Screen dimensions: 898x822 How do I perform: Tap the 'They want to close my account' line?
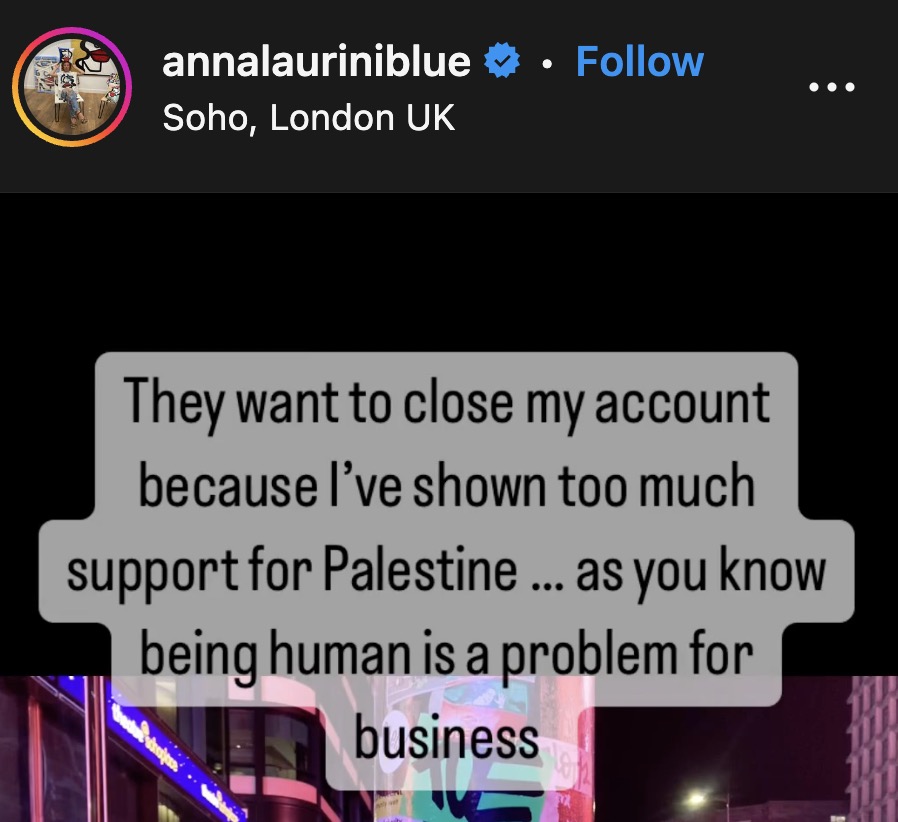point(446,403)
